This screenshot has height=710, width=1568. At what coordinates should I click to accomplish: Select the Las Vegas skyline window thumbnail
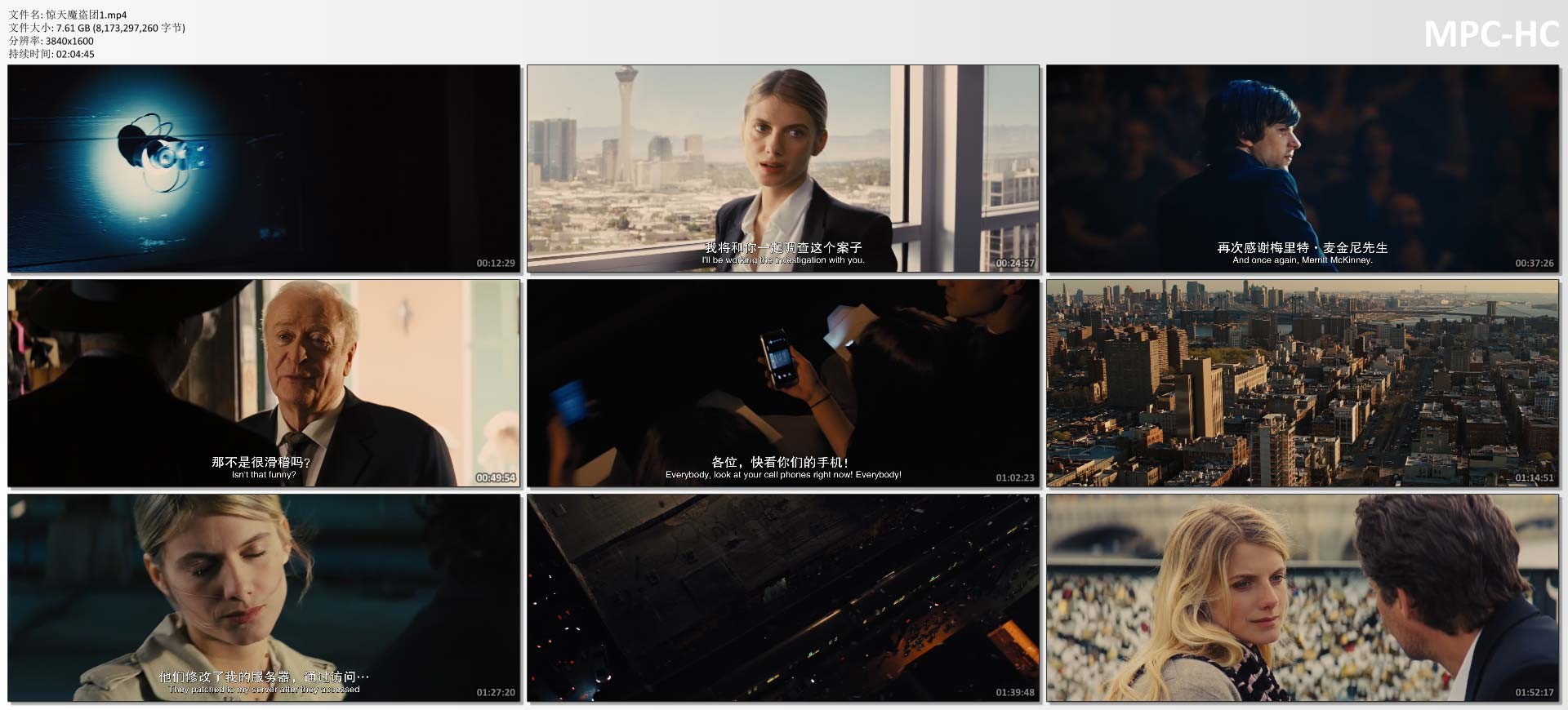782,168
